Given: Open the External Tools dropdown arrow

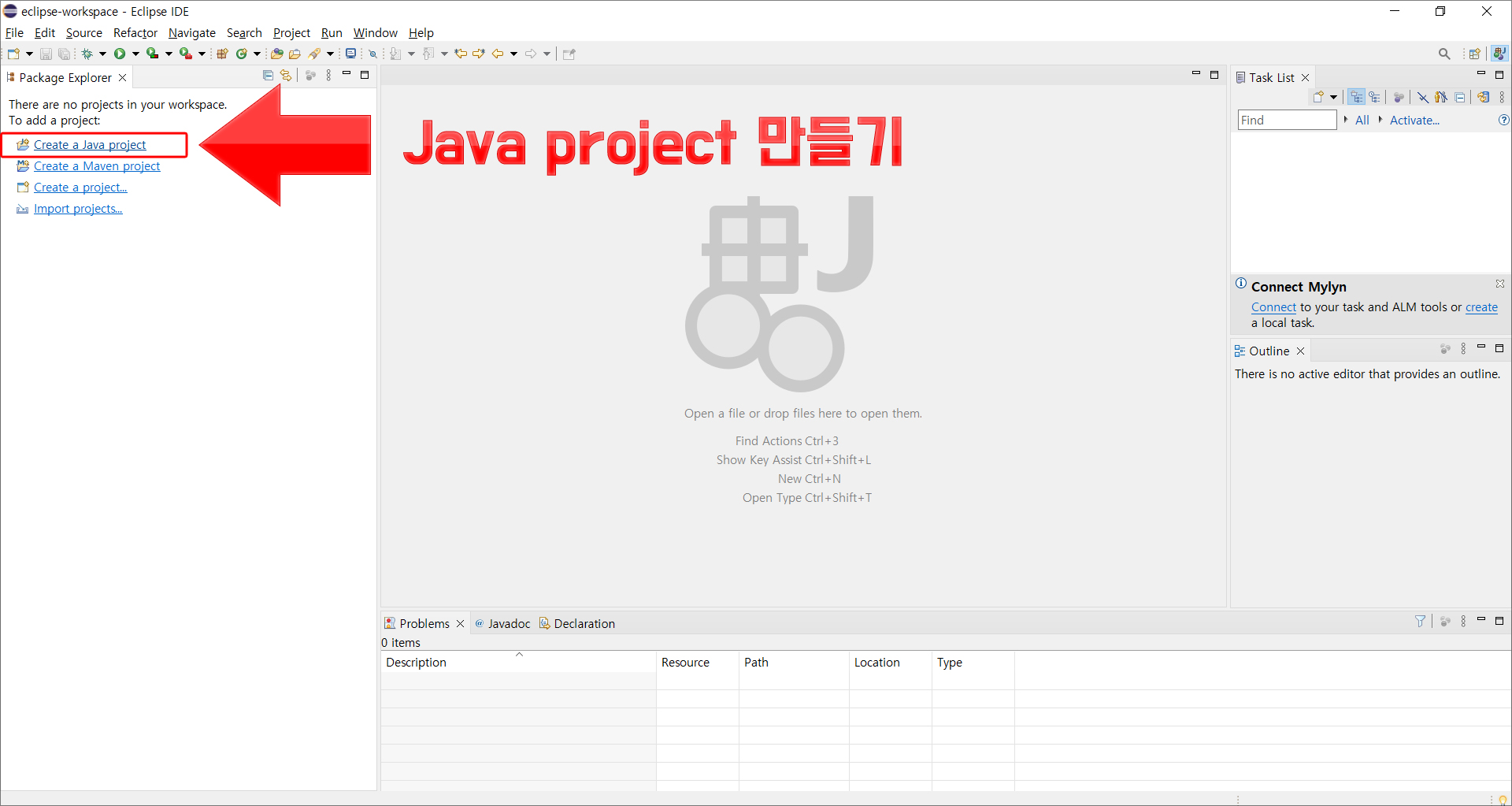Looking at the screenshot, I should point(202,54).
